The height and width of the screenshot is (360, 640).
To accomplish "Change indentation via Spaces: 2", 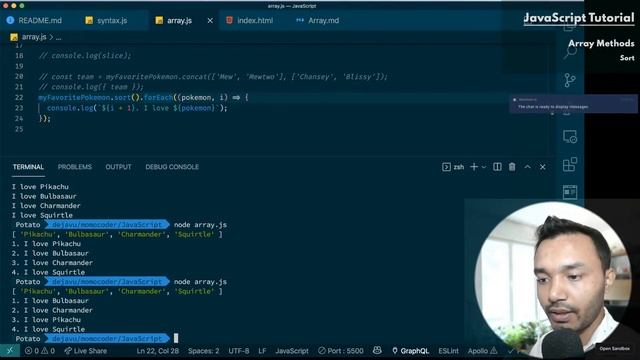I will pyautogui.click(x=203, y=351).
